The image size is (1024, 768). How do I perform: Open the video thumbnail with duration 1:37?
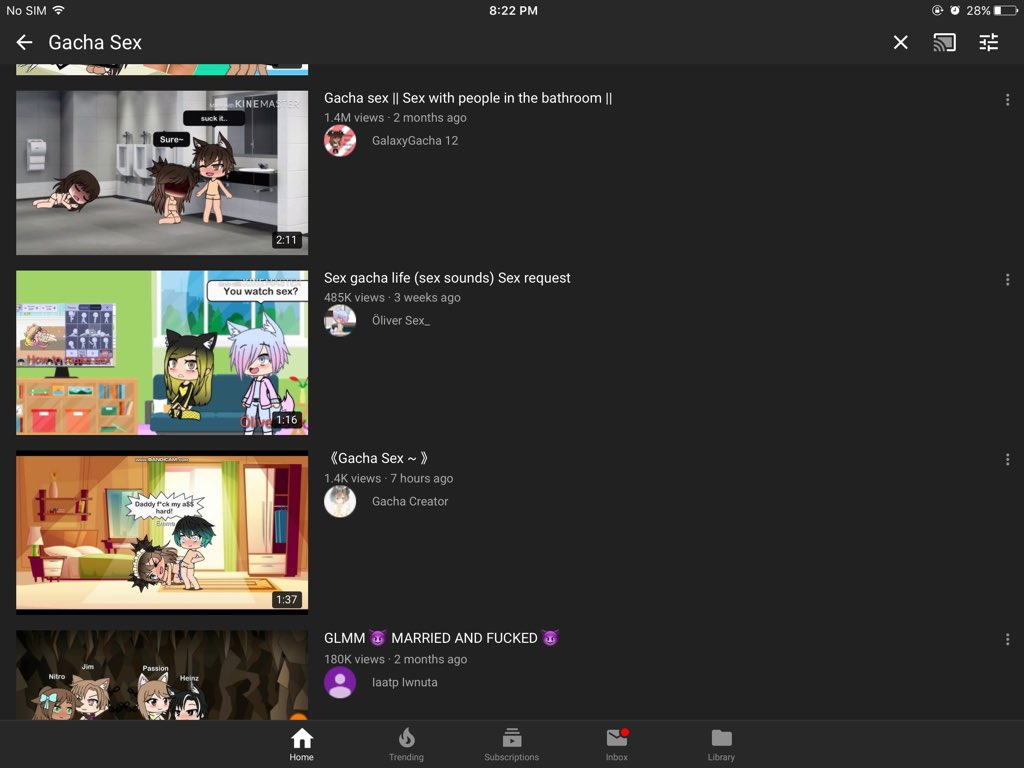coord(162,532)
